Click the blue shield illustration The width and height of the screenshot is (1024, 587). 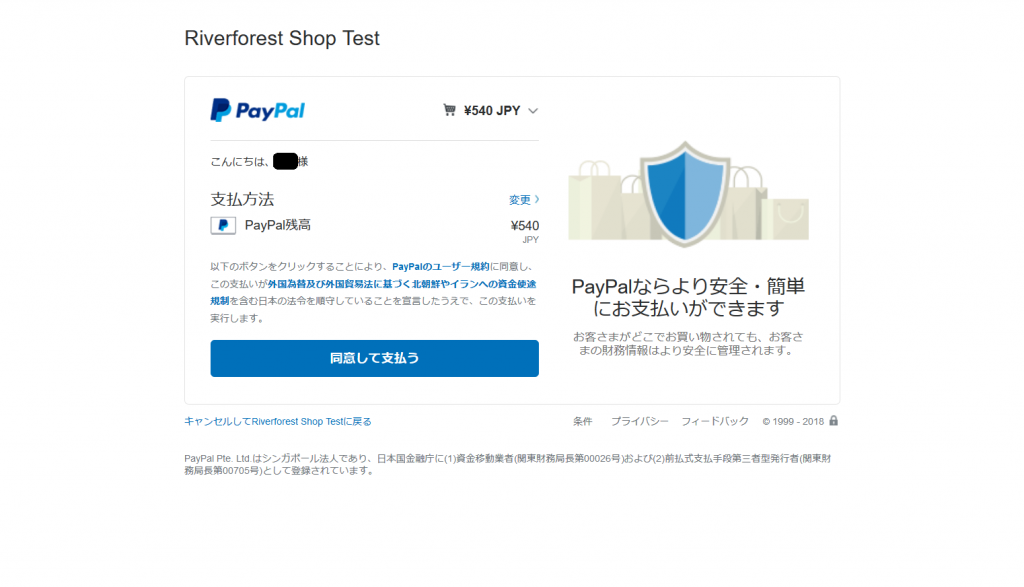[x=685, y=197]
